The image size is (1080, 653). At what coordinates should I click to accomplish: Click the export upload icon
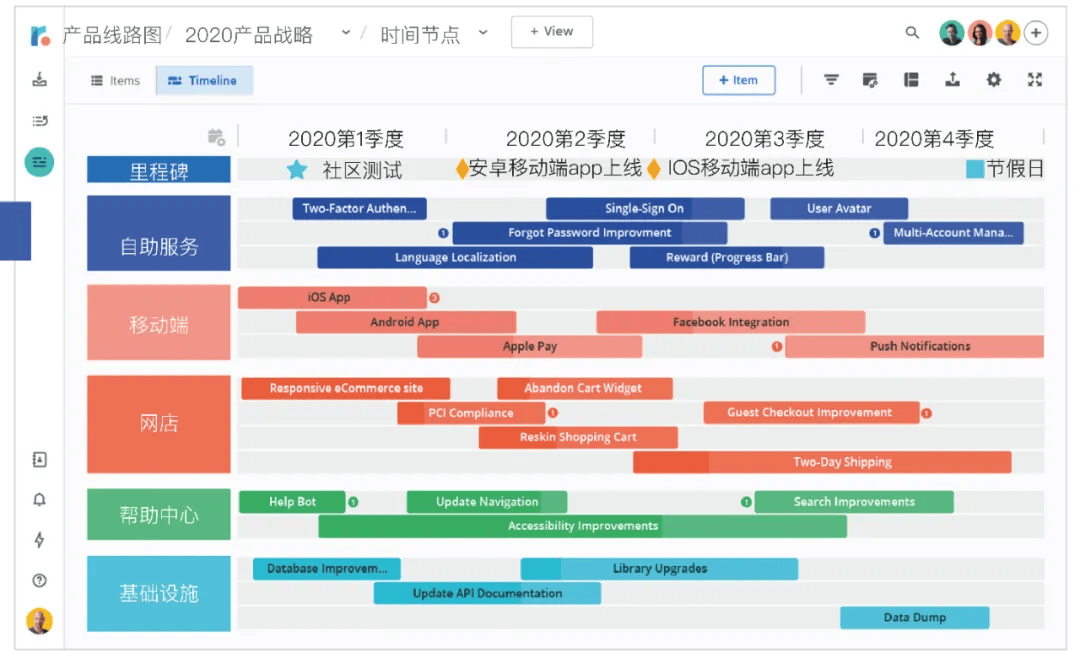[953, 80]
